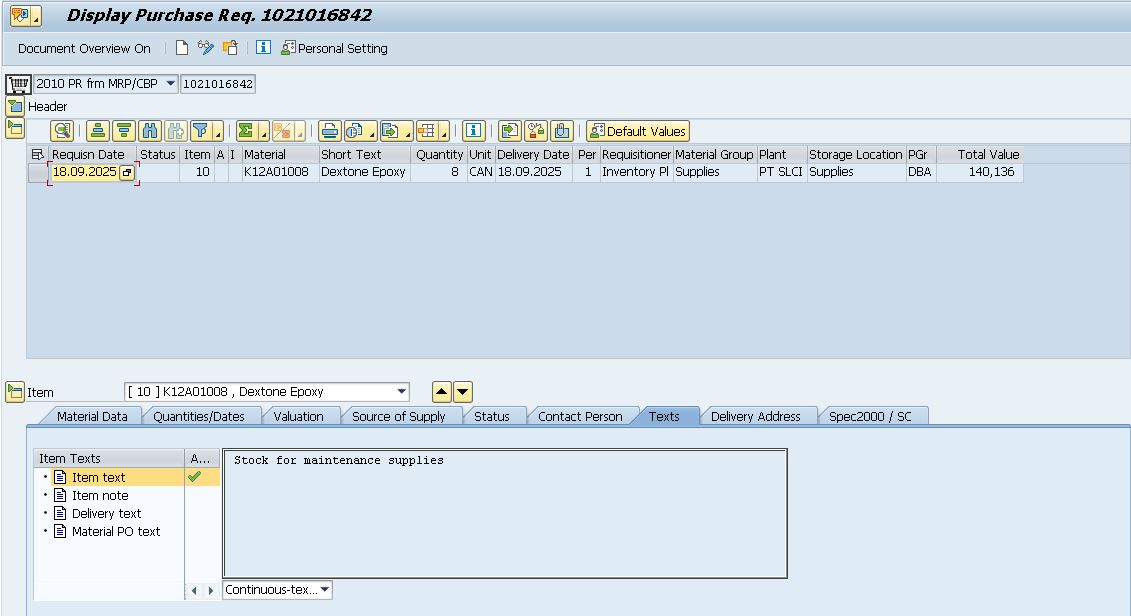Click the Print icon in grid toolbar
The height and width of the screenshot is (616, 1131).
(330, 131)
